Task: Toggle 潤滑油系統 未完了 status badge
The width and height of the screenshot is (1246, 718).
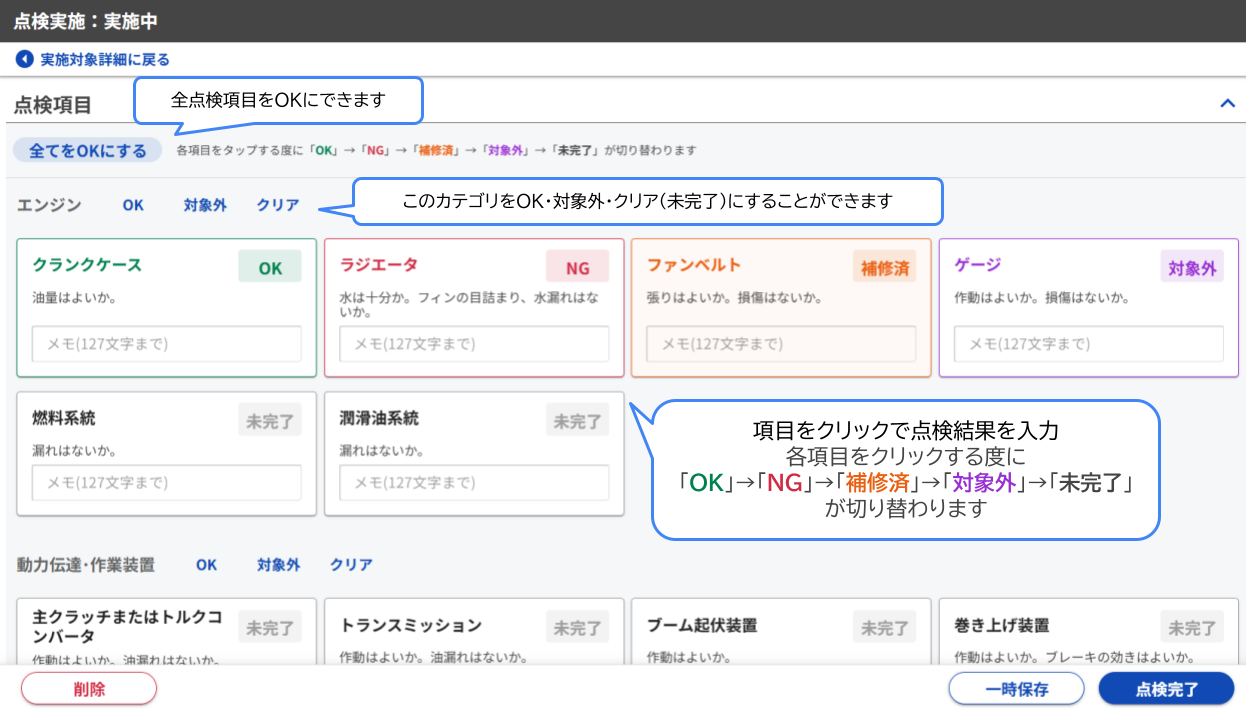Action: pyautogui.click(x=577, y=420)
